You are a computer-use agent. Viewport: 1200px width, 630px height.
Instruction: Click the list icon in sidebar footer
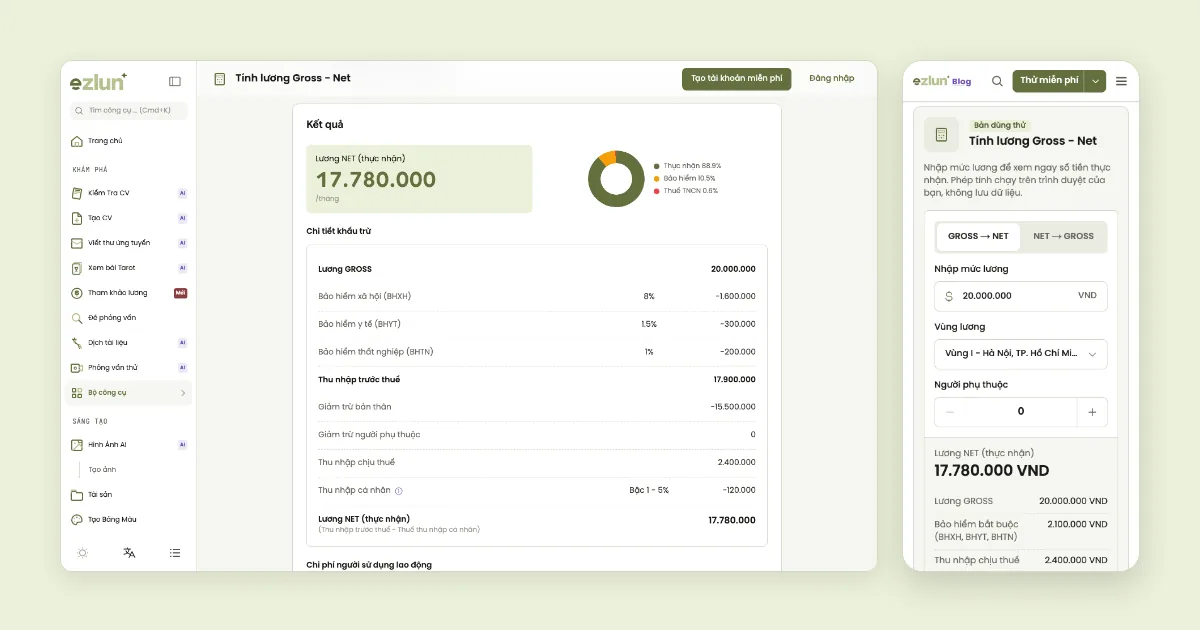(x=175, y=552)
